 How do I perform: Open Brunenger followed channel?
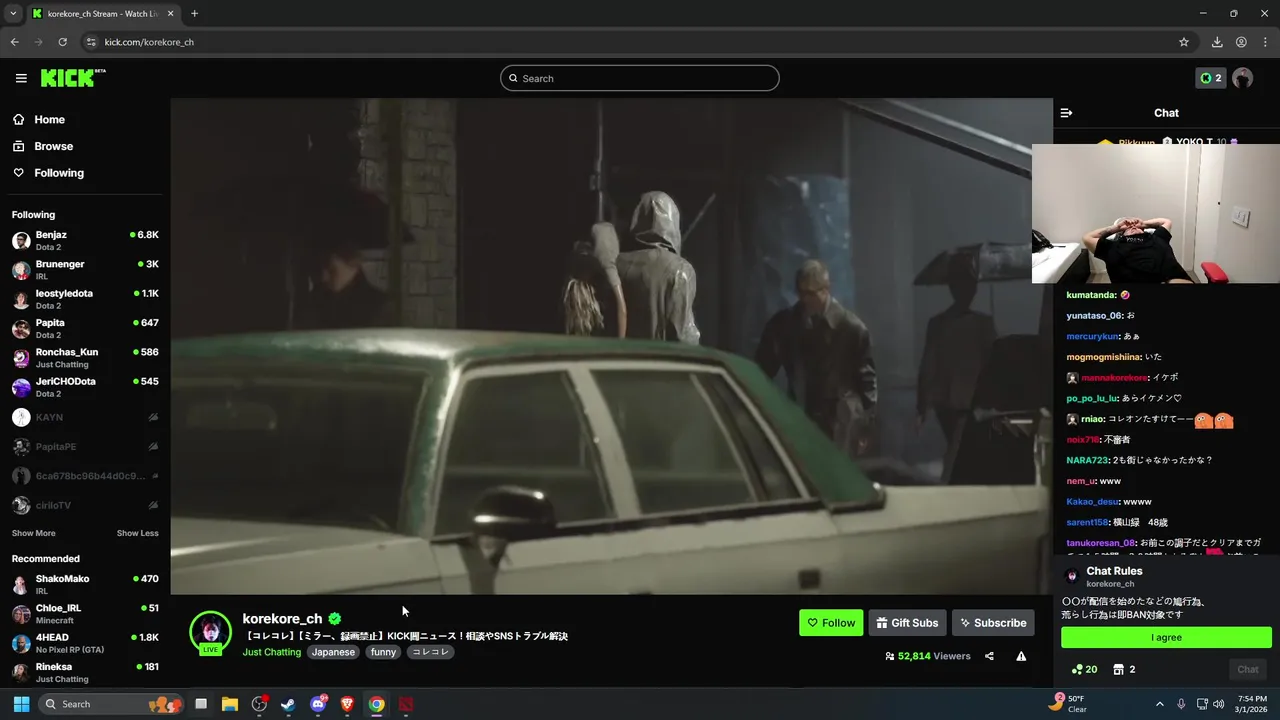coord(85,270)
